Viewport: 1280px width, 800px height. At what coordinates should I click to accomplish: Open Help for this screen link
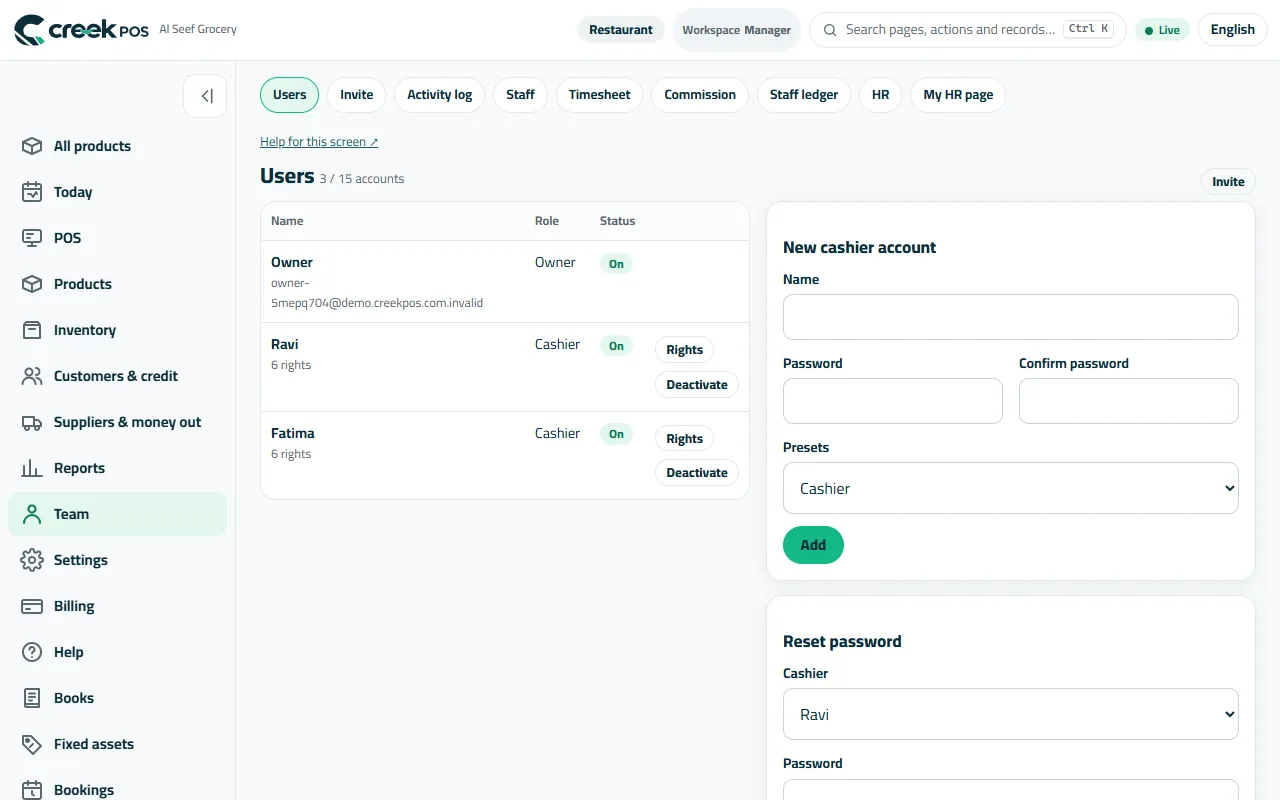(319, 142)
